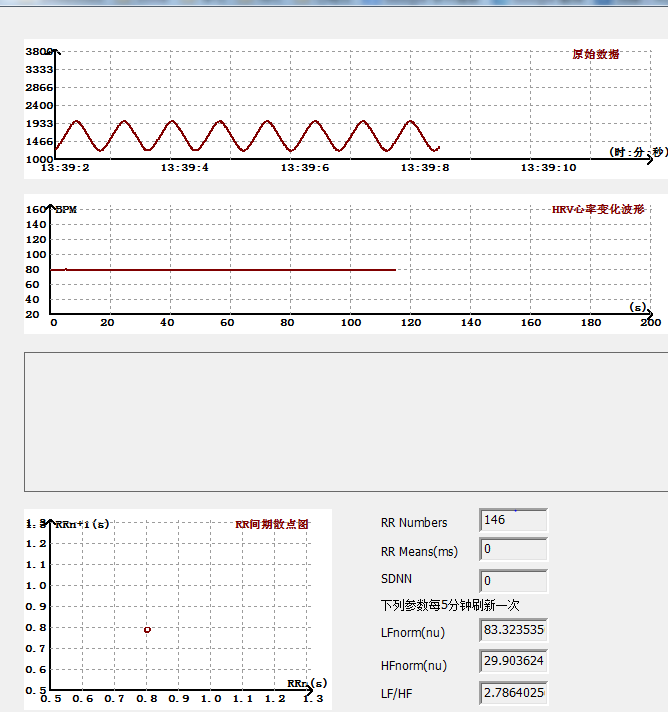Click the empty gray panel between charts
Screen dimensions: 668x712
(346, 422)
